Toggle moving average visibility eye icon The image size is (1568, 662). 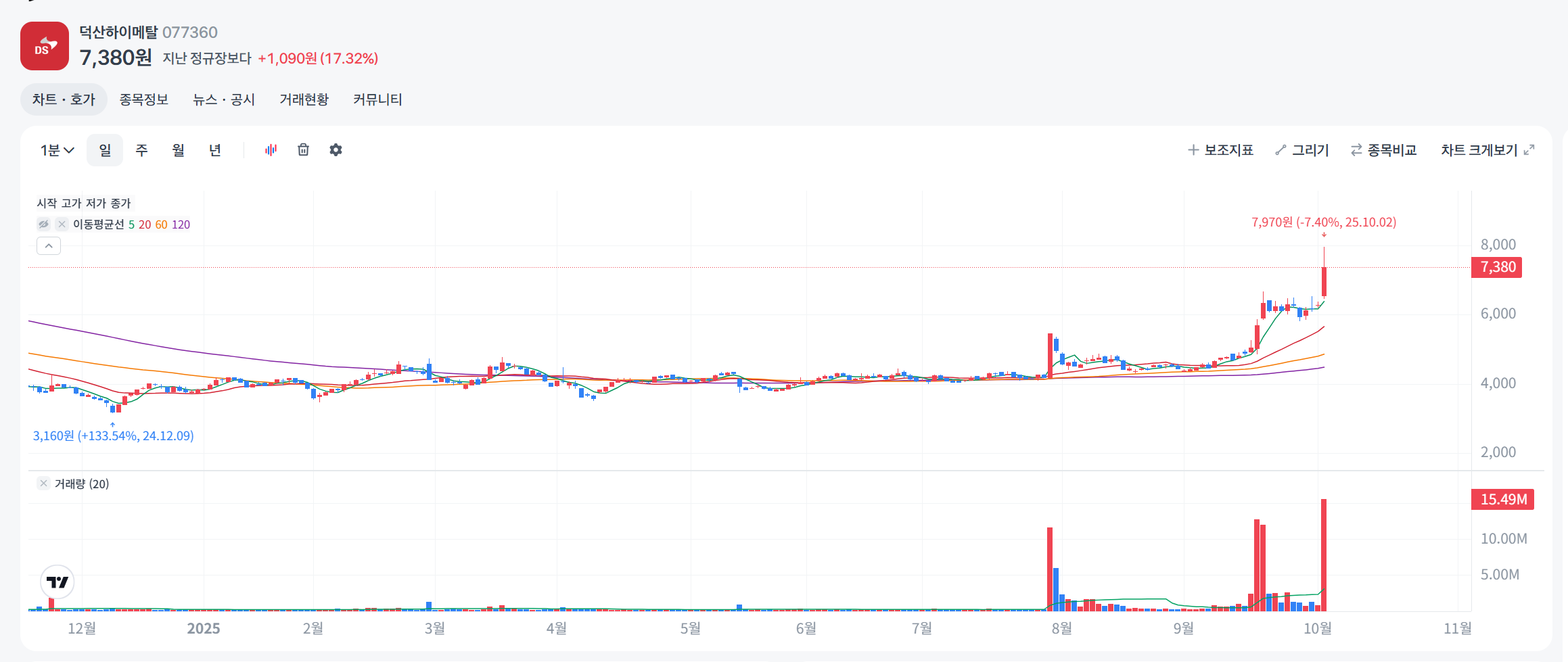coord(44,224)
